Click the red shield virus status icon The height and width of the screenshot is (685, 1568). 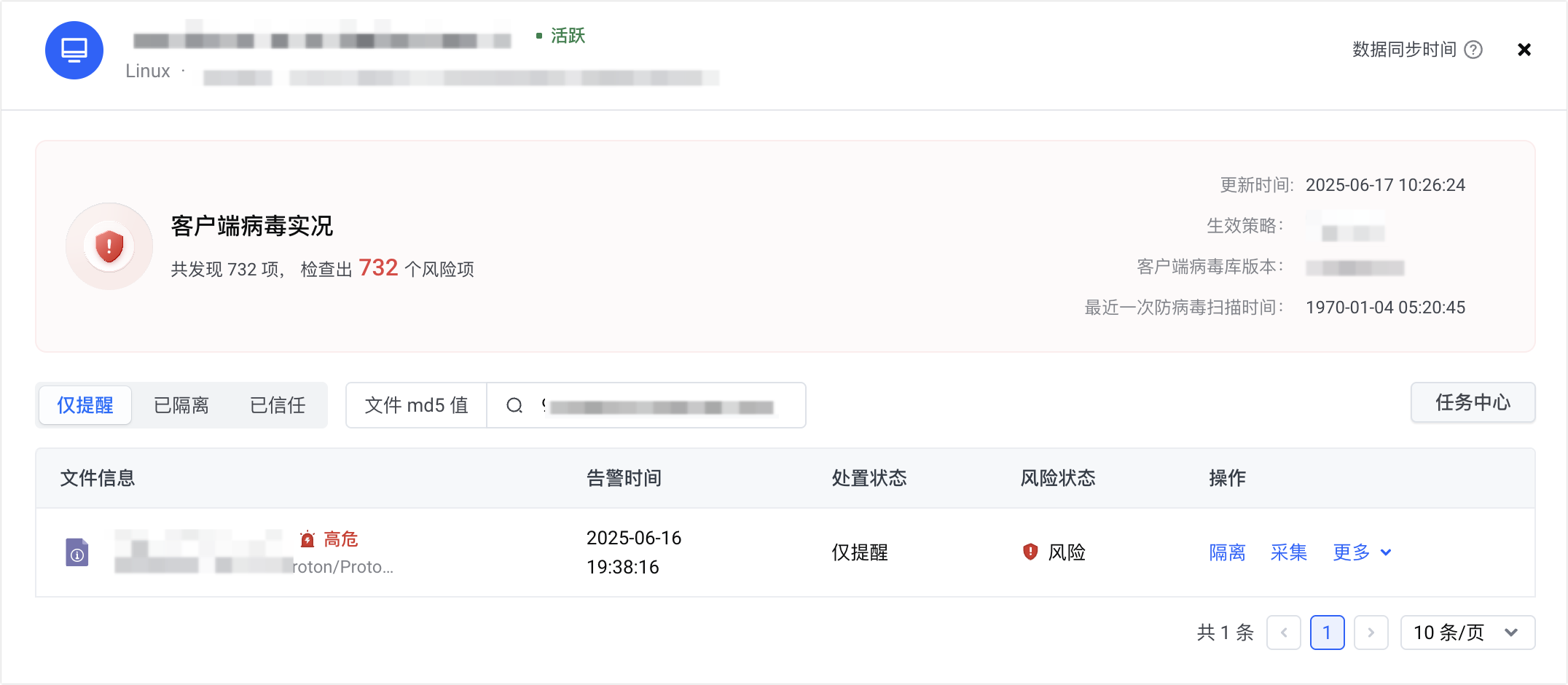pyautogui.click(x=109, y=246)
